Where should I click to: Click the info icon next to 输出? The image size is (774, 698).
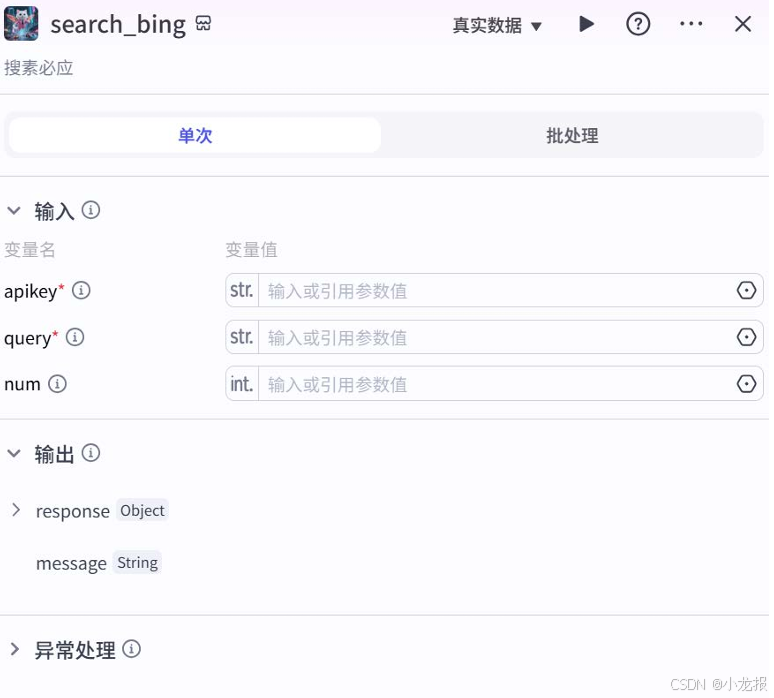pyautogui.click(x=91, y=452)
